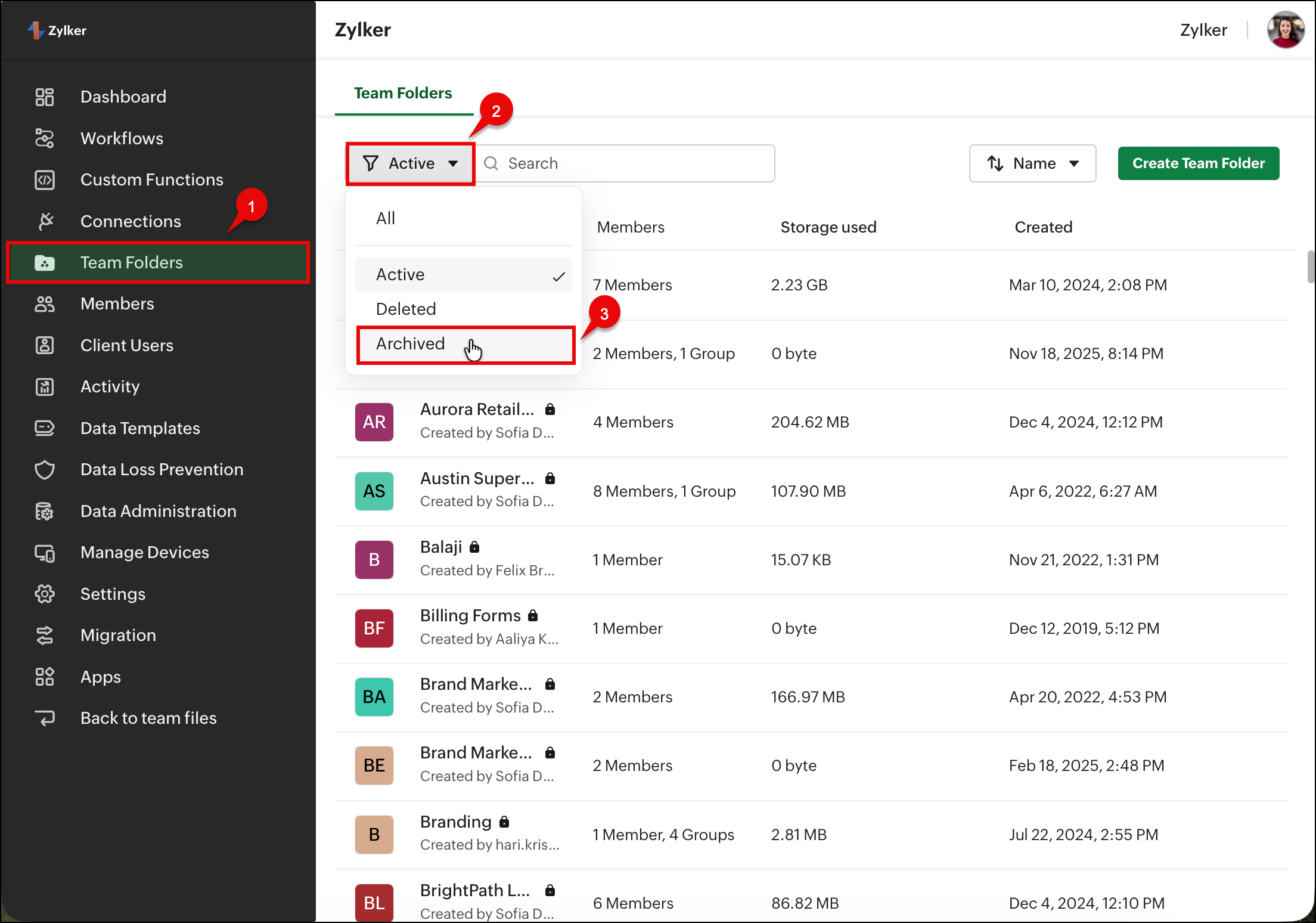1316x923 pixels.
Task: Expand the Active filter dropdown
Action: 411,163
